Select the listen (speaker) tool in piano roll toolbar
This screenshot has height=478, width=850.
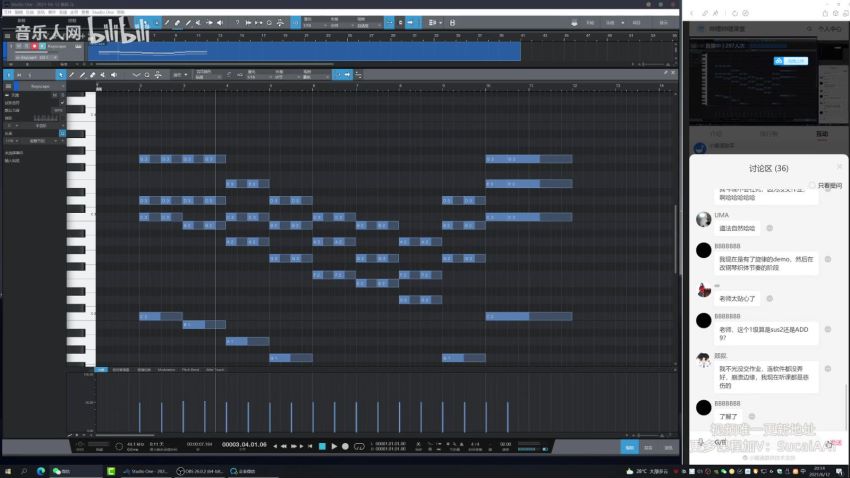(x=114, y=75)
